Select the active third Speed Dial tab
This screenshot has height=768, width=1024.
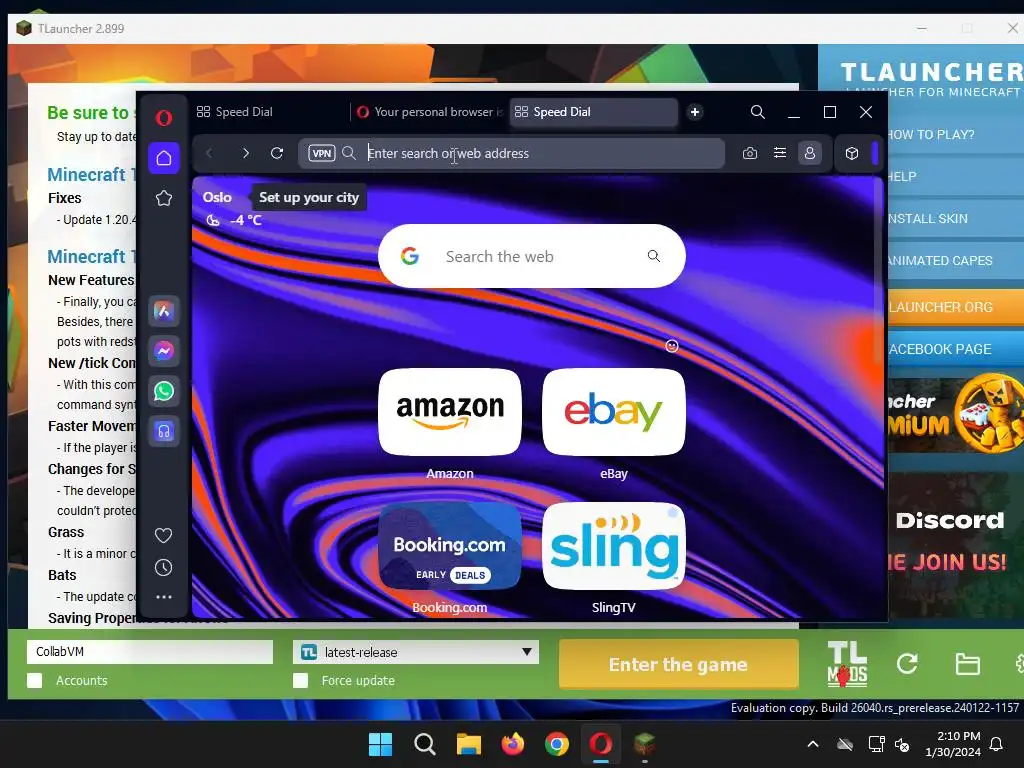coord(593,112)
